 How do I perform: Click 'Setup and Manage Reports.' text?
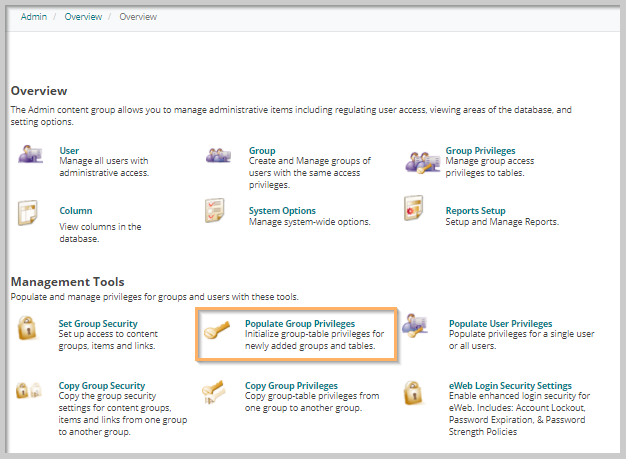502,222
